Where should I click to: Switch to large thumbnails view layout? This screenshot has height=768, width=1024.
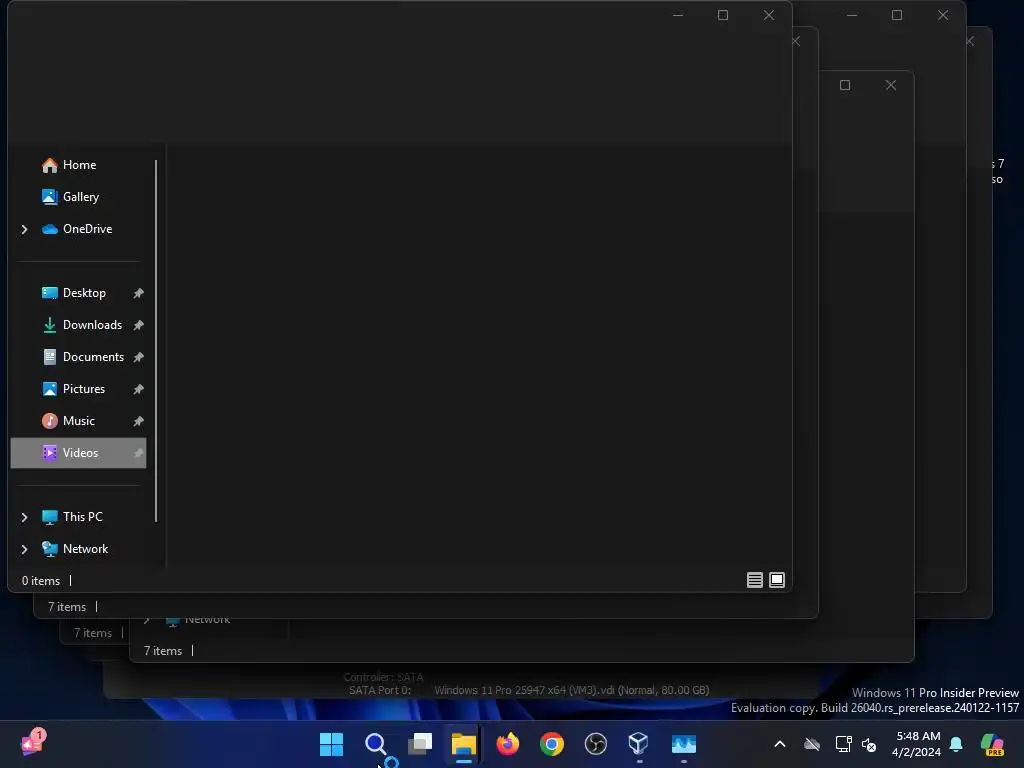(x=776, y=580)
